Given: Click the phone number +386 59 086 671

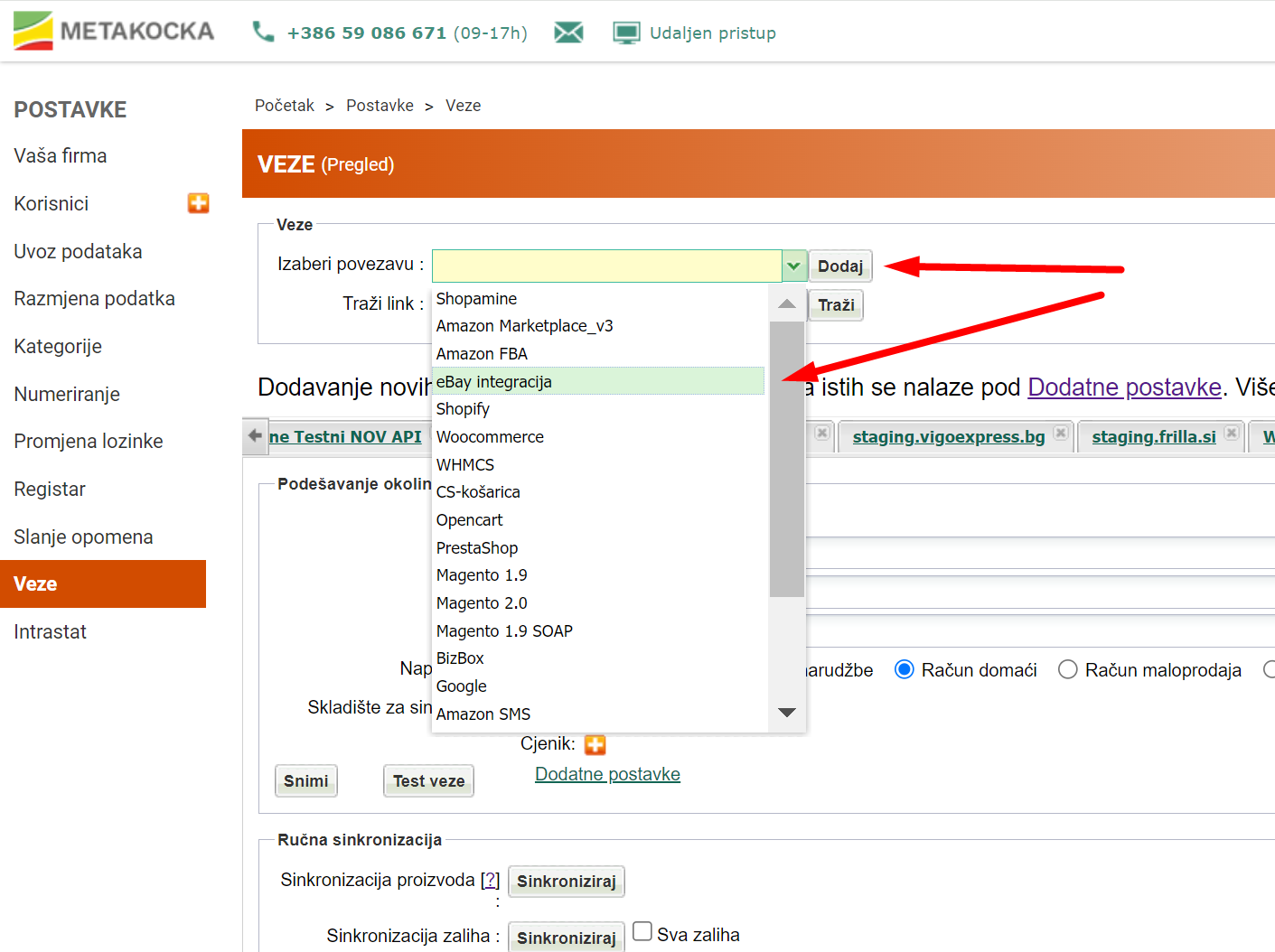Looking at the screenshot, I should (x=367, y=33).
